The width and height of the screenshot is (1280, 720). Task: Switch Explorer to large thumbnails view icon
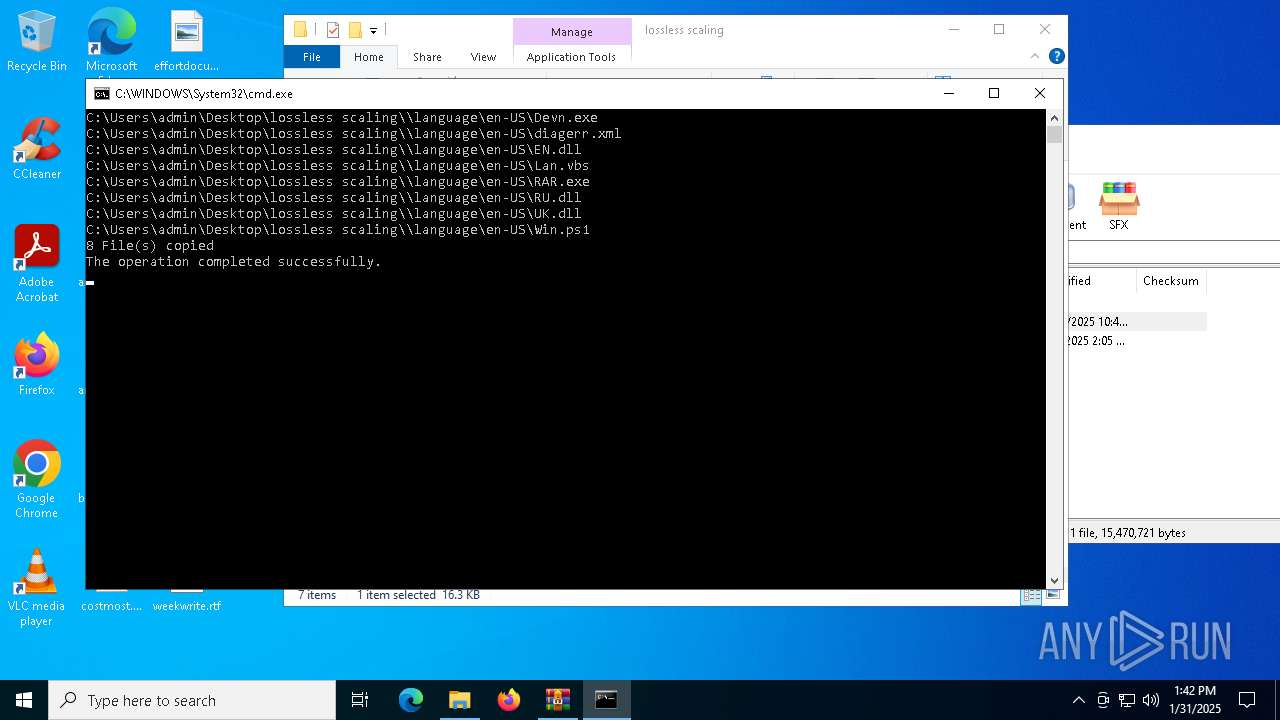click(x=1052, y=595)
